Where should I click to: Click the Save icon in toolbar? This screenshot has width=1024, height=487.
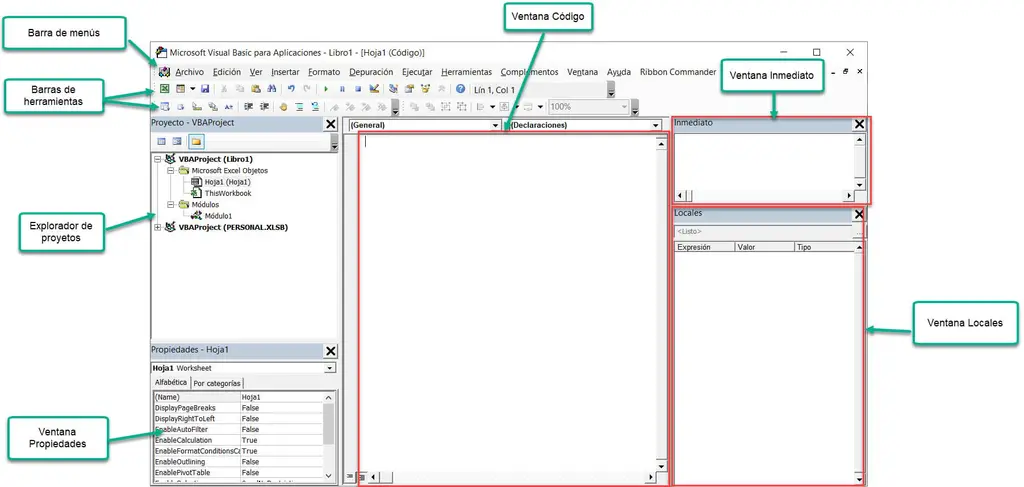(x=205, y=89)
